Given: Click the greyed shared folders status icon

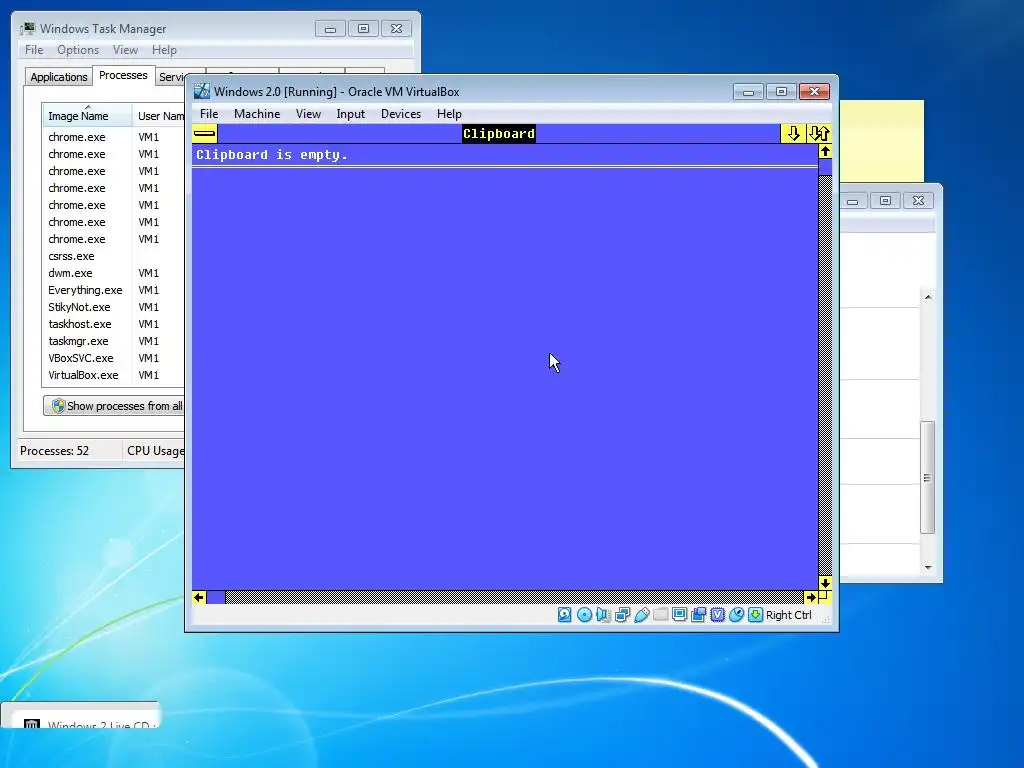Looking at the screenshot, I should tap(661, 615).
